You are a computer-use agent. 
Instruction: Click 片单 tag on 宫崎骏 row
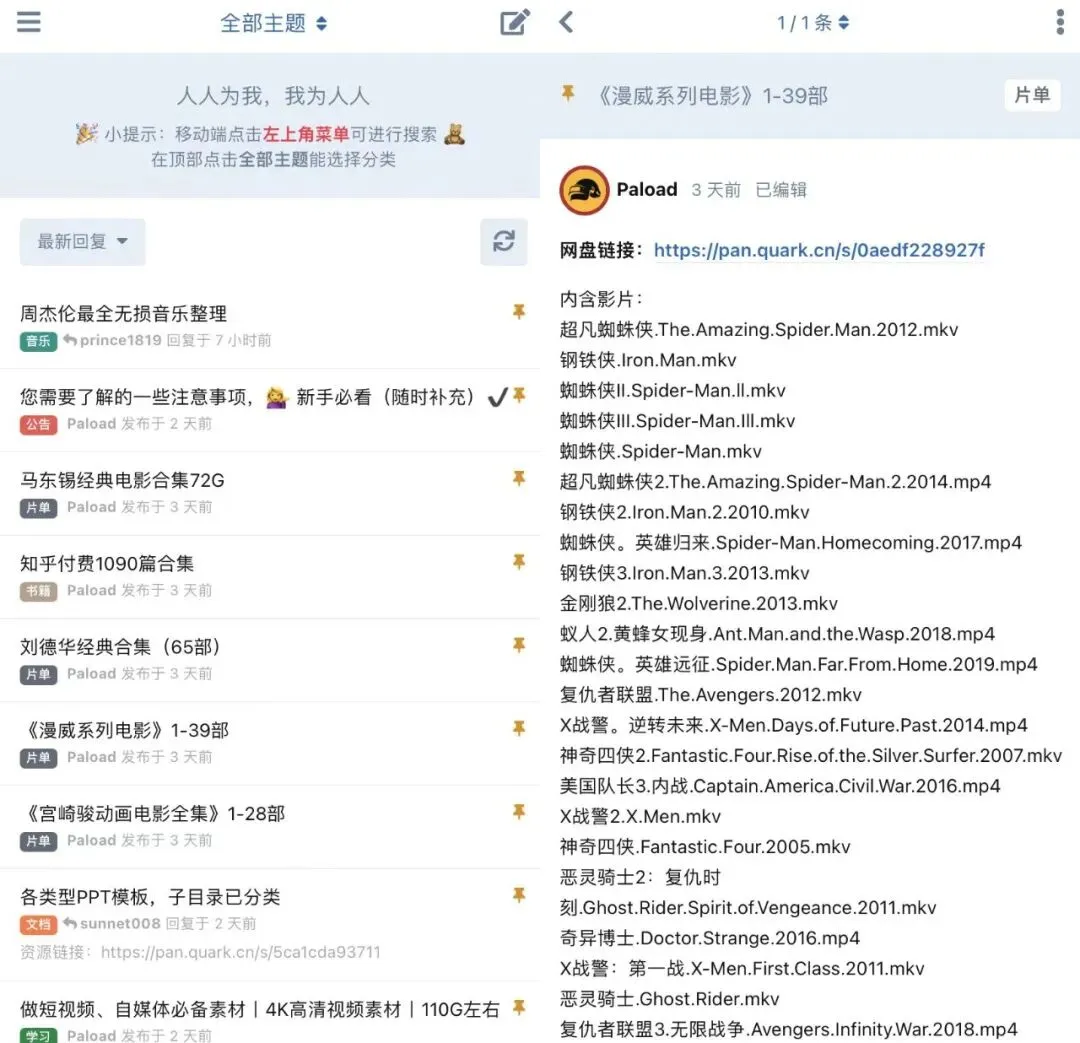39,841
